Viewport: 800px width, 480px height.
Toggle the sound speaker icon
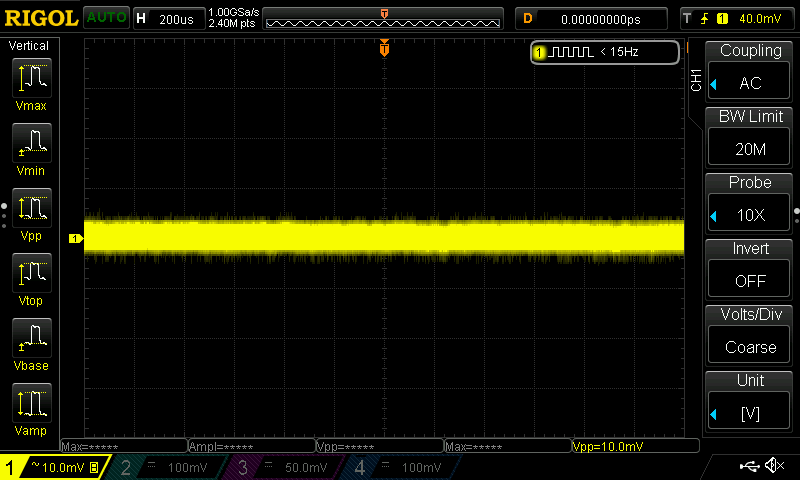pyautogui.click(x=774, y=467)
